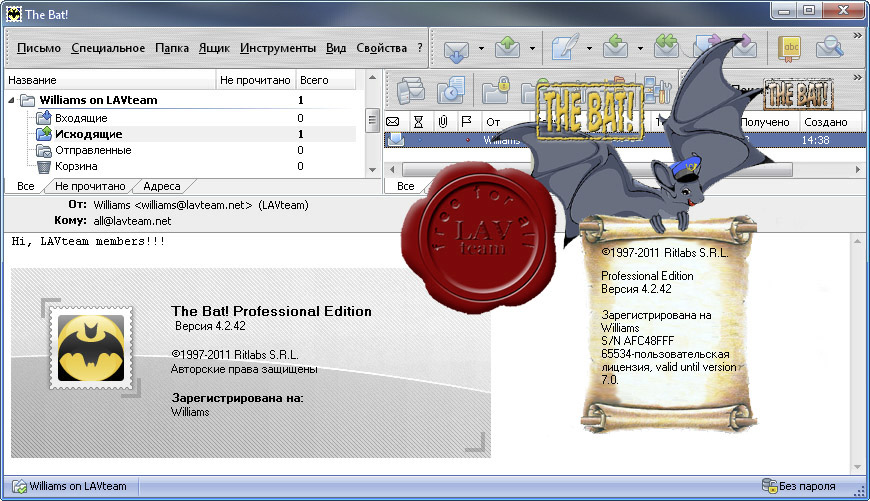The image size is (870, 501).
Task: Sort by paperclip attachment column icon
Action: [x=443, y=122]
